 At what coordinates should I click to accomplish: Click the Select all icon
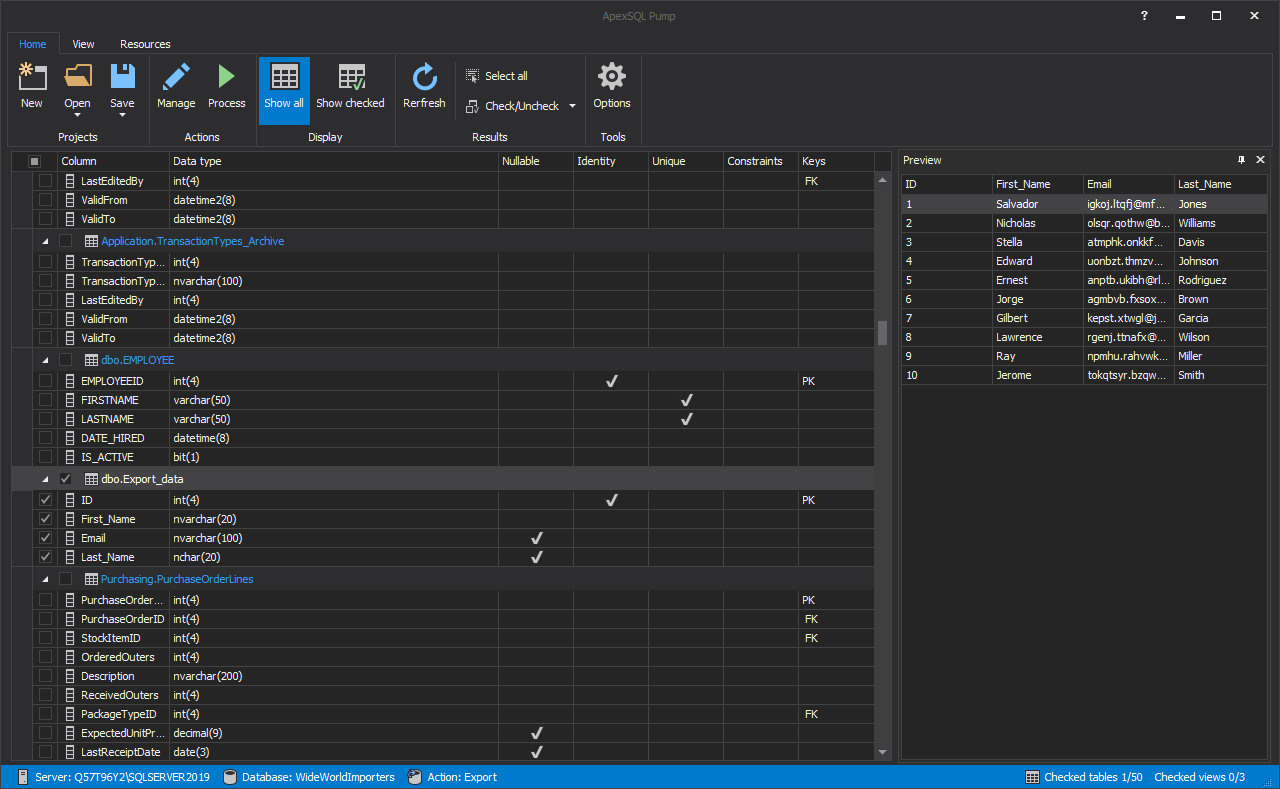click(473, 76)
